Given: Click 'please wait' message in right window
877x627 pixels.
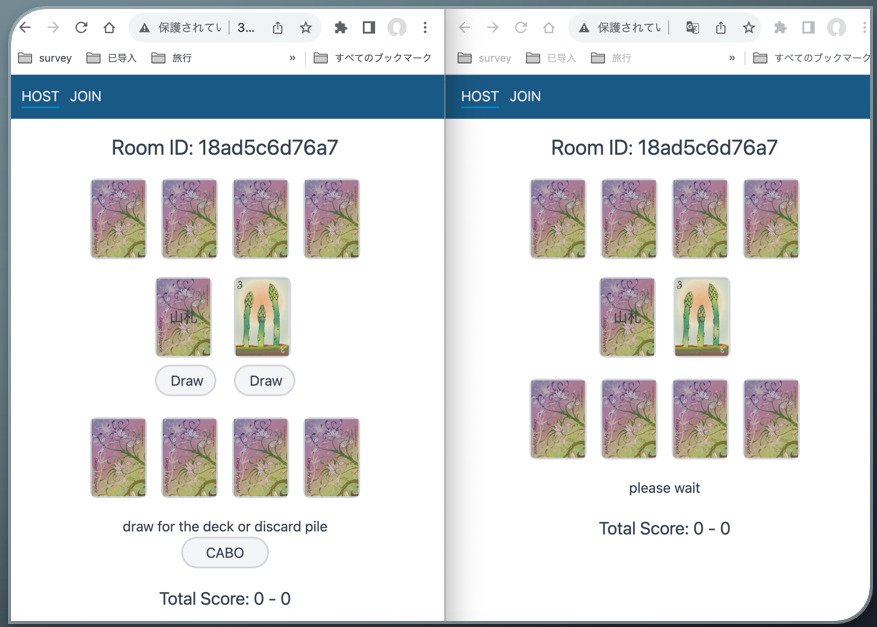Looking at the screenshot, I should 664,488.
